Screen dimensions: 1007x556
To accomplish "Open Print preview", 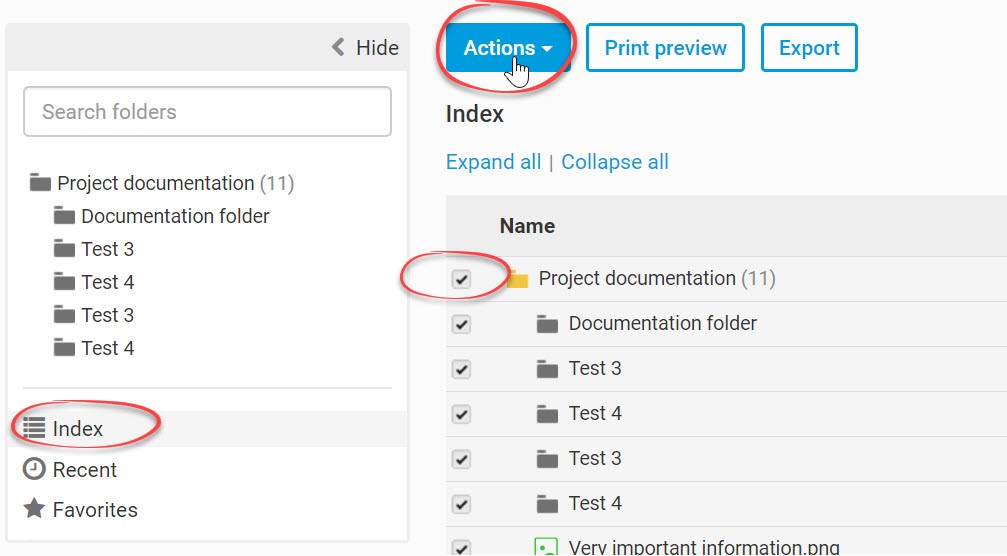I will pyautogui.click(x=665, y=48).
